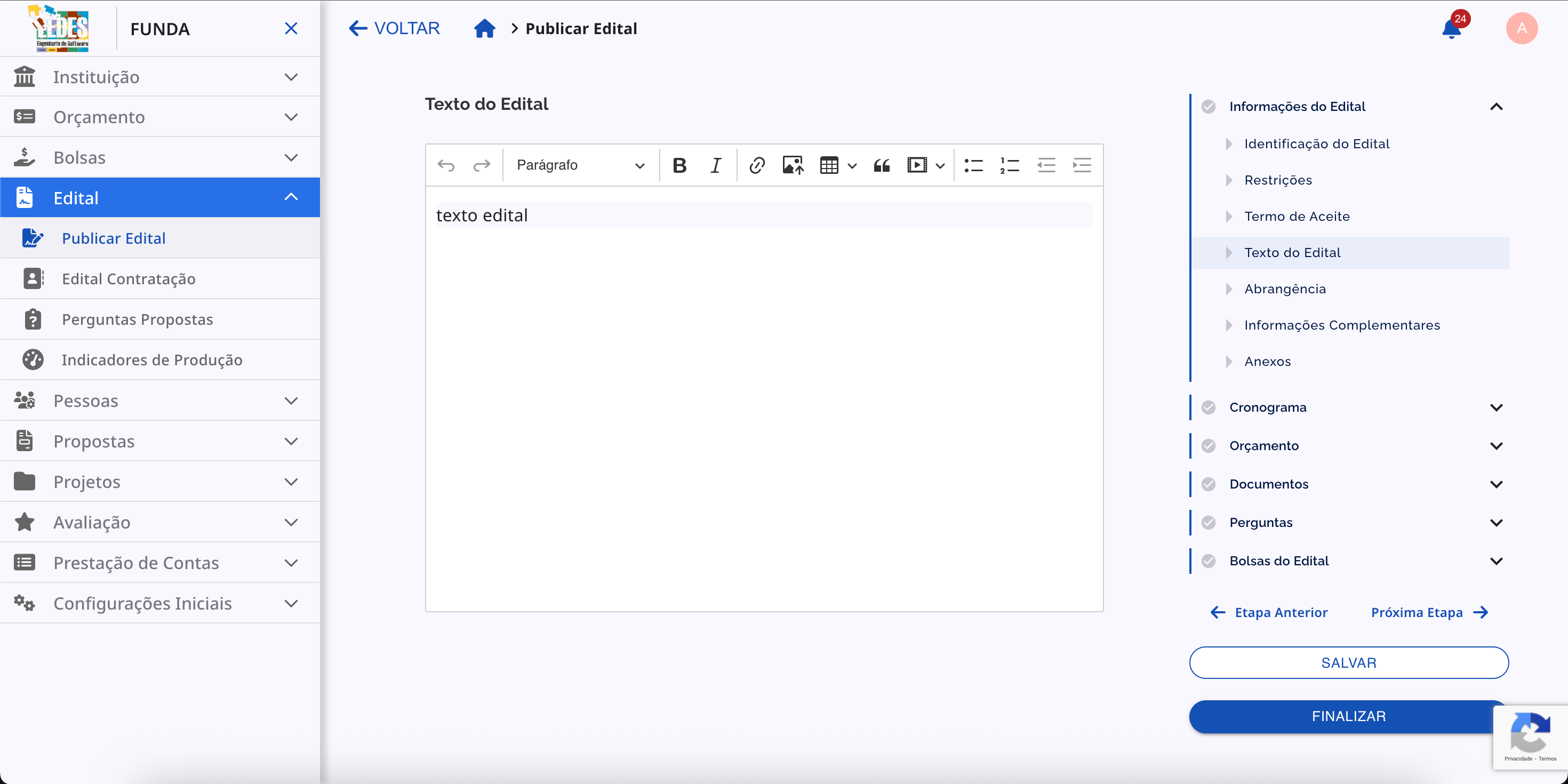Insert a link in the edital text
The image size is (1568, 784).
(x=757, y=165)
